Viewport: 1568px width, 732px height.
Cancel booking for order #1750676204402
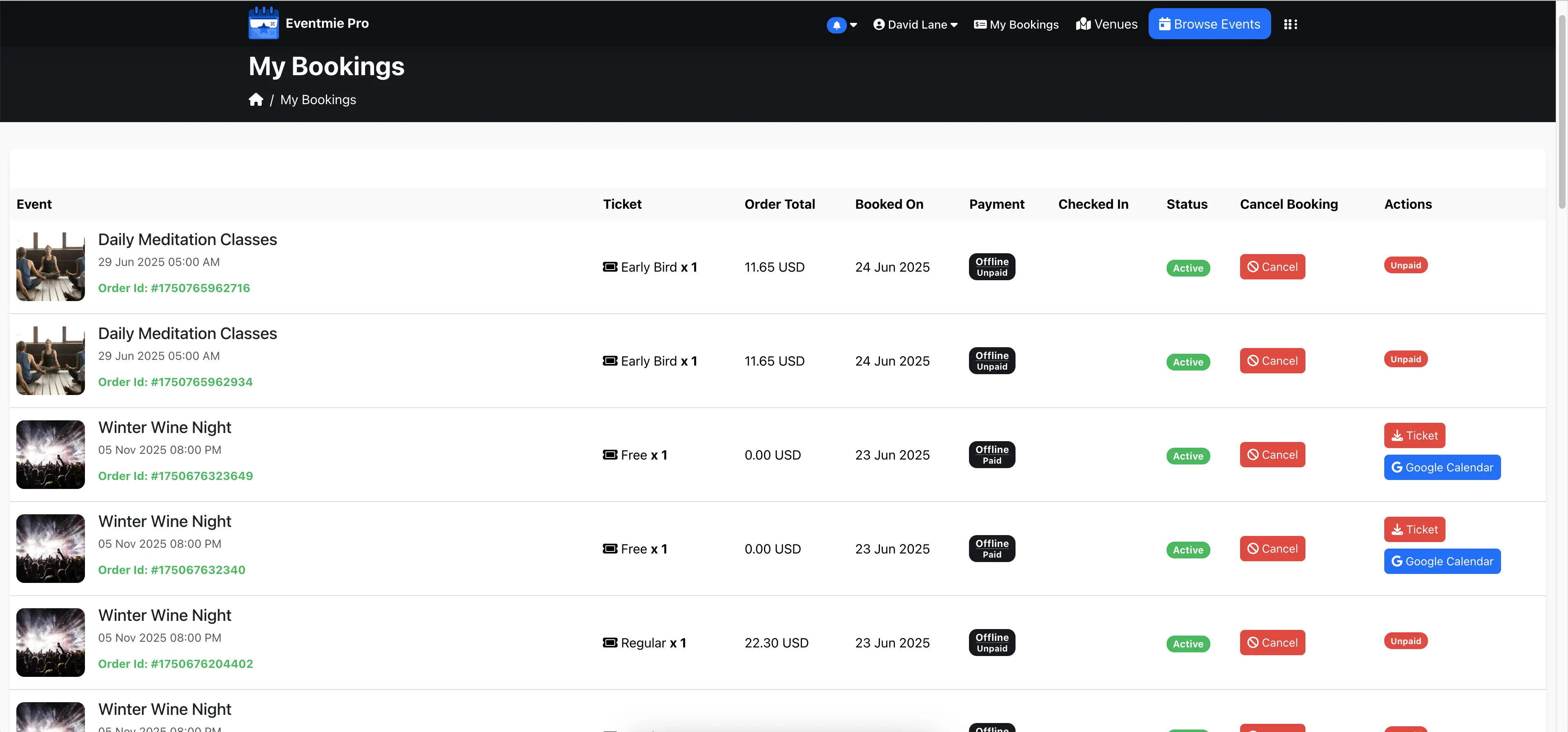[x=1272, y=643]
